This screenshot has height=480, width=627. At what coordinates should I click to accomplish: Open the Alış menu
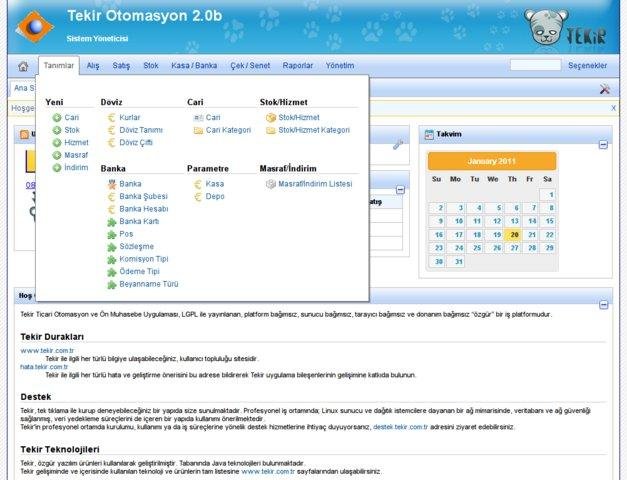pyautogui.click(x=93, y=66)
